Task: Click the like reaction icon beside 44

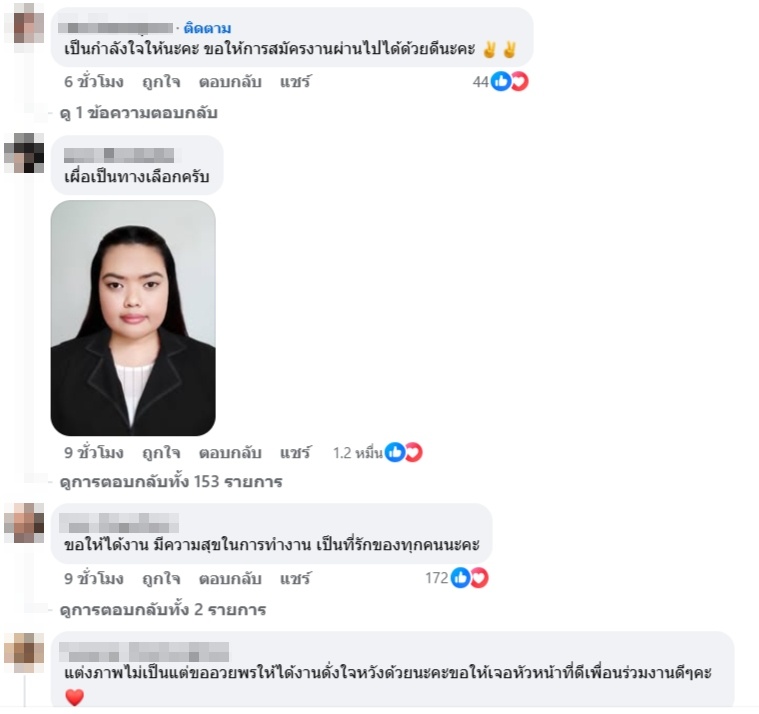Action: [x=501, y=81]
